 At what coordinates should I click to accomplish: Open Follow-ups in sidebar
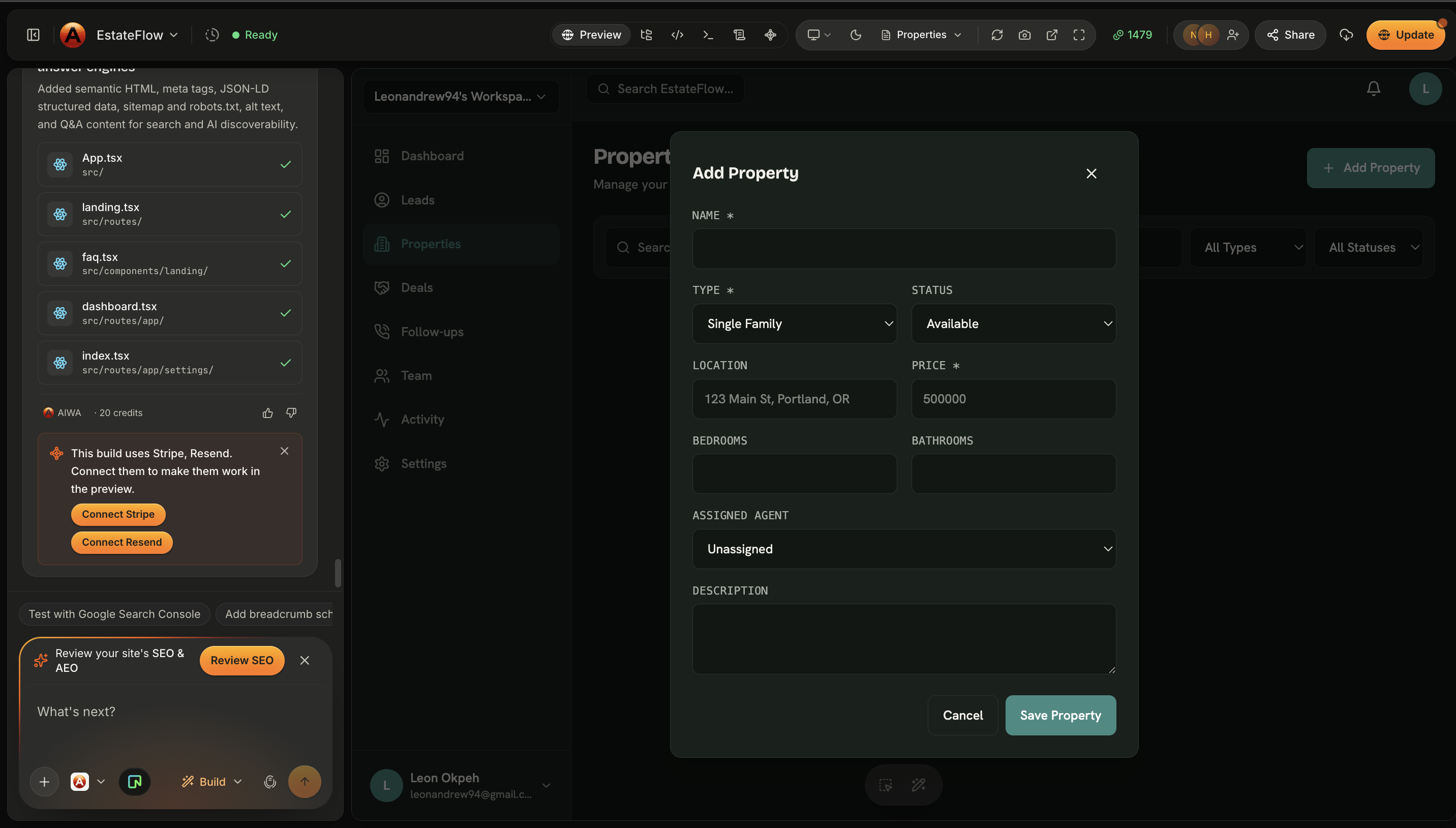pyautogui.click(x=461, y=332)
